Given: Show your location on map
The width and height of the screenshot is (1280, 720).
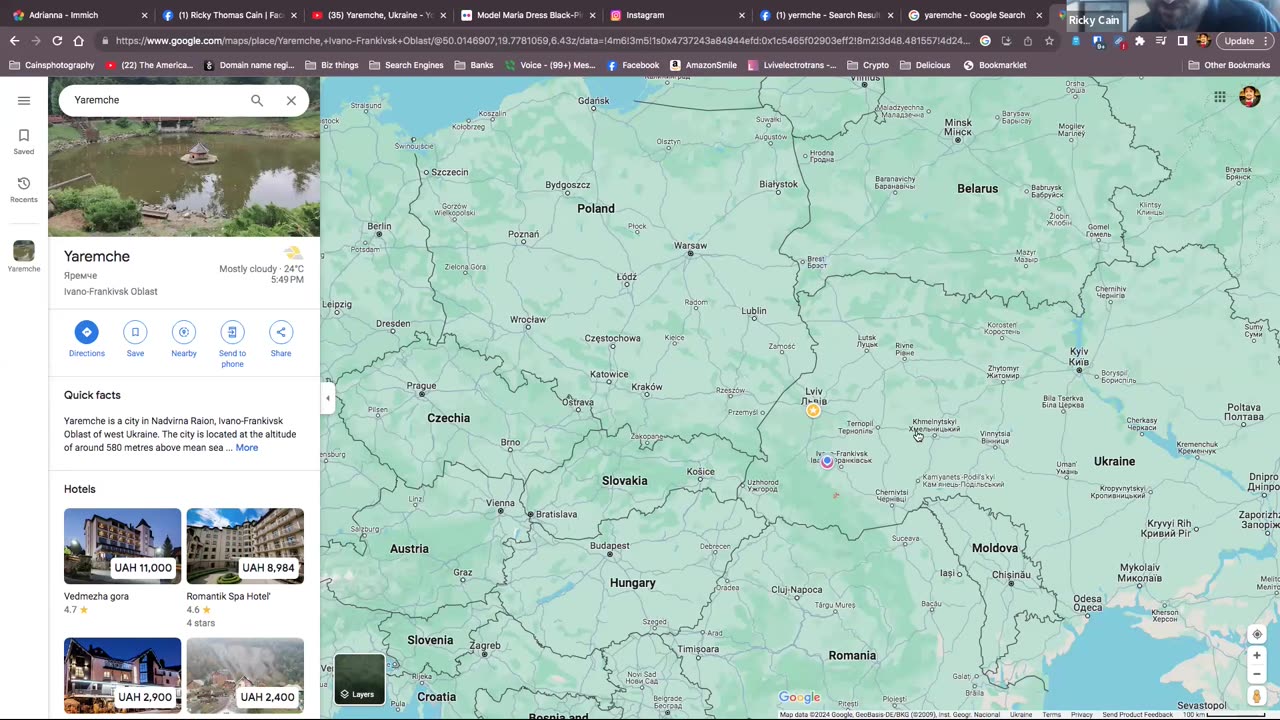Looking at the screenshot, I should click(x=1257, y=634).
